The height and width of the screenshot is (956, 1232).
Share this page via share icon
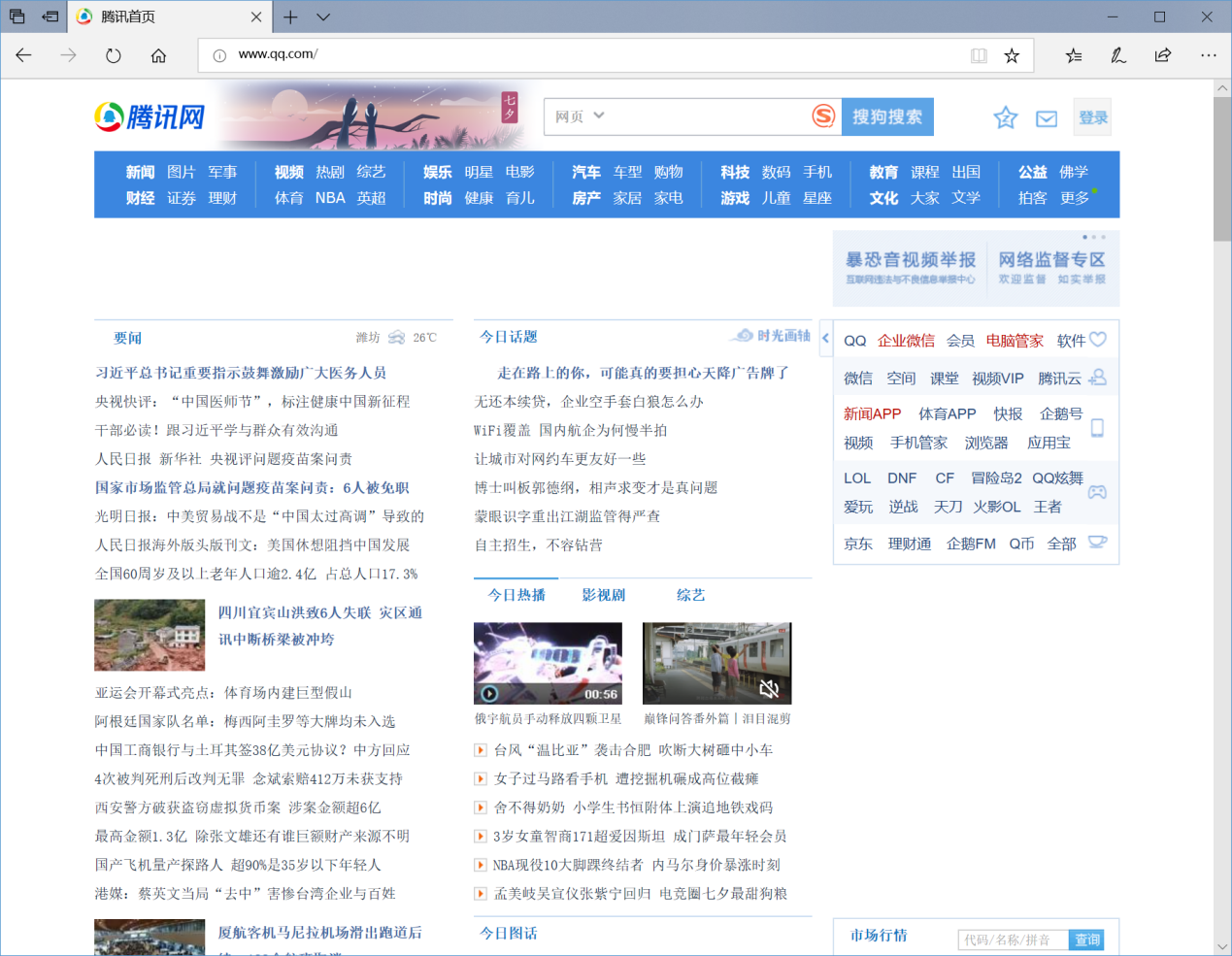click(1163, 55)
